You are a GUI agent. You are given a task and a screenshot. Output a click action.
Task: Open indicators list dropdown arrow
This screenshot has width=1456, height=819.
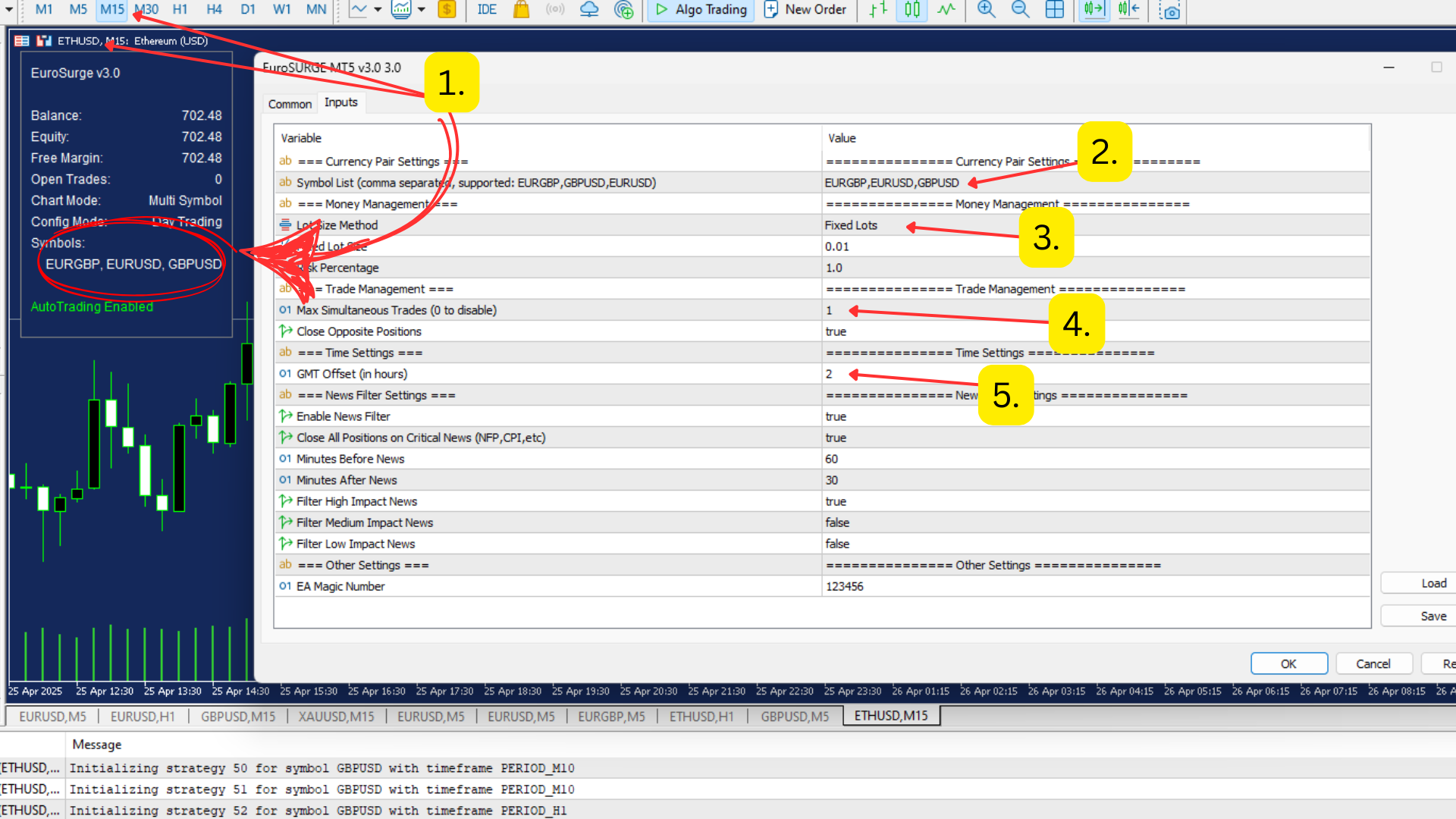(422, 10)
